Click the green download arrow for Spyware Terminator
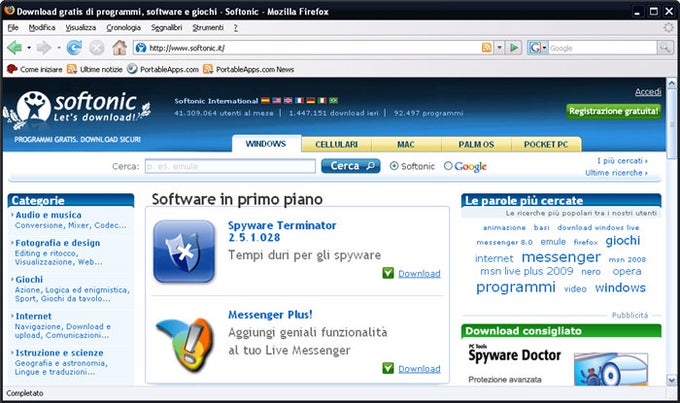Image resolution: width=680 pixels, height=403 pixels. pyautogui.click(x=388, y=273)
